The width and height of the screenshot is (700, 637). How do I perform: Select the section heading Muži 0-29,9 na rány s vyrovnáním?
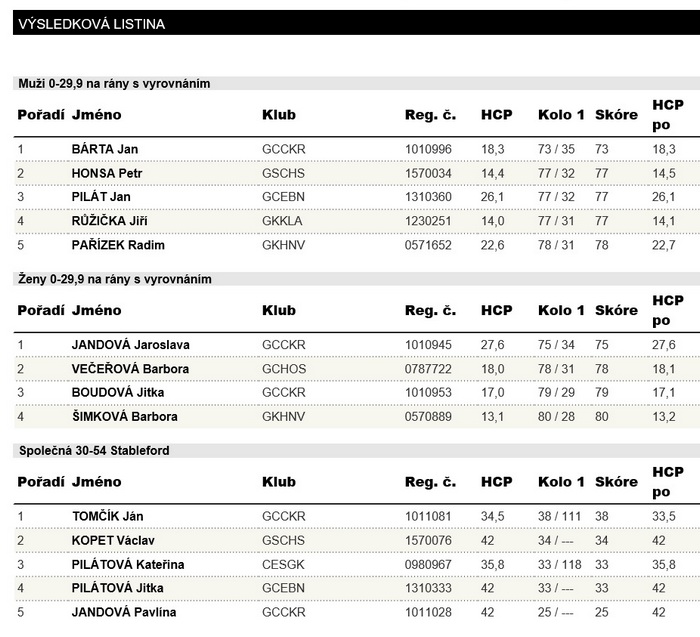[x=114, y=83]
